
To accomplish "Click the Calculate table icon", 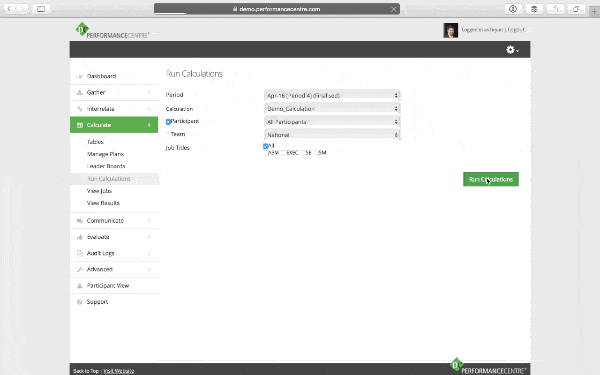I will [80, 125].
